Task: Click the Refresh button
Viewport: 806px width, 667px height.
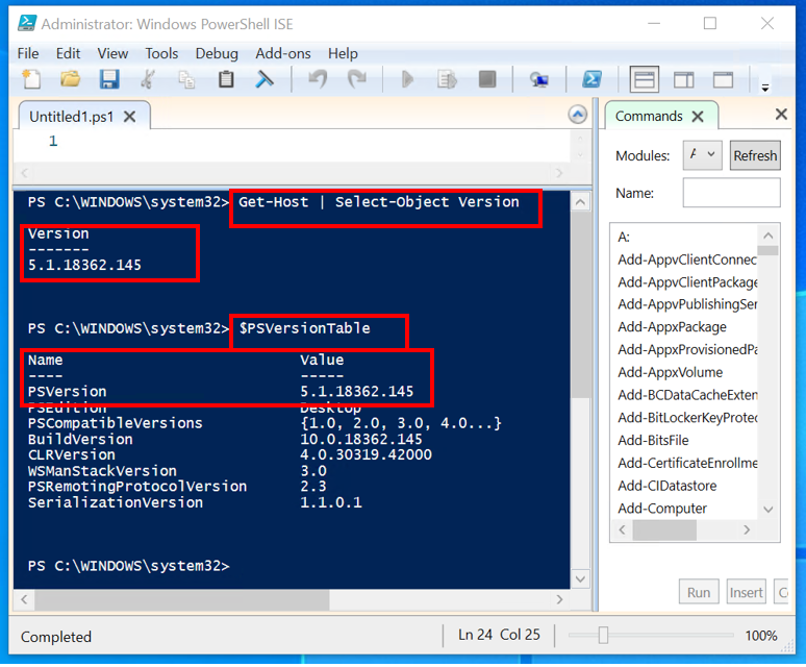Action: pyautogui.click(x=755, y=155)
